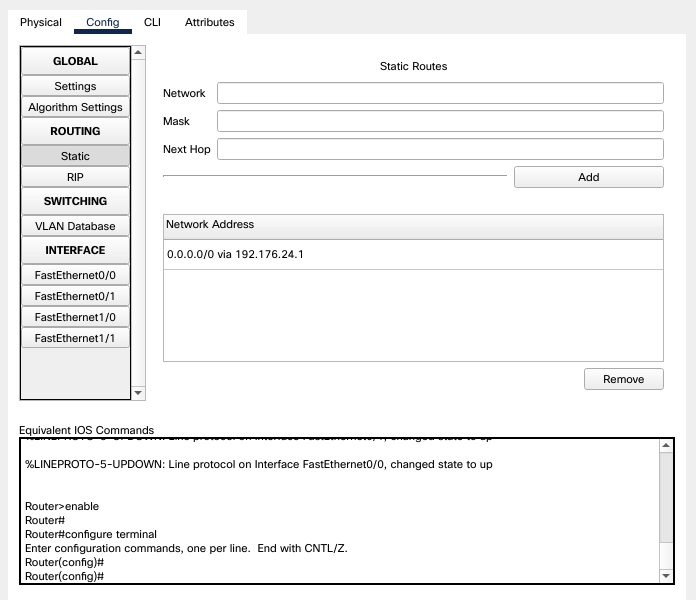Click the SWITCHING section header
The width and height of the screenshot is (696, 600).
(75, 201)
